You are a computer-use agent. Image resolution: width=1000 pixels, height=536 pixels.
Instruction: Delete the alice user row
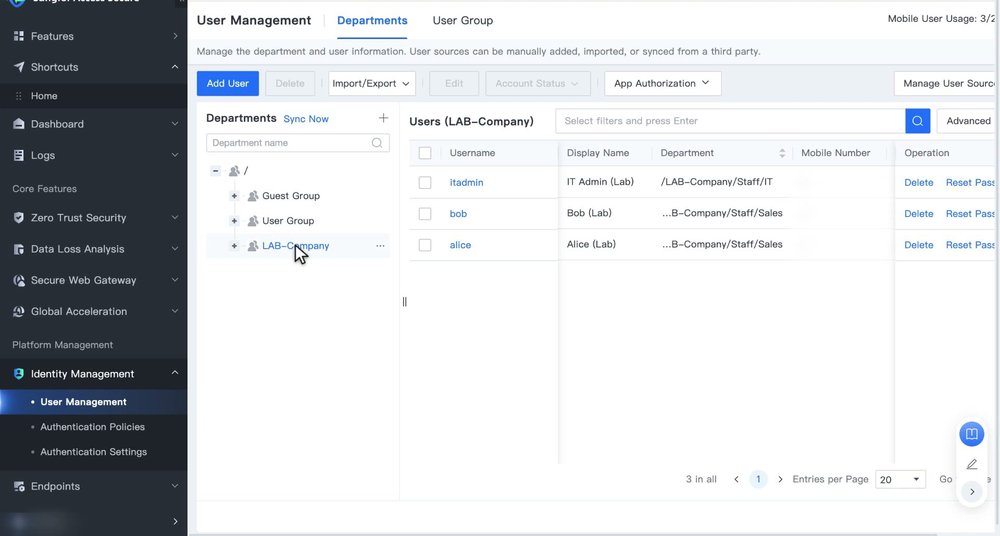(918, 245)
